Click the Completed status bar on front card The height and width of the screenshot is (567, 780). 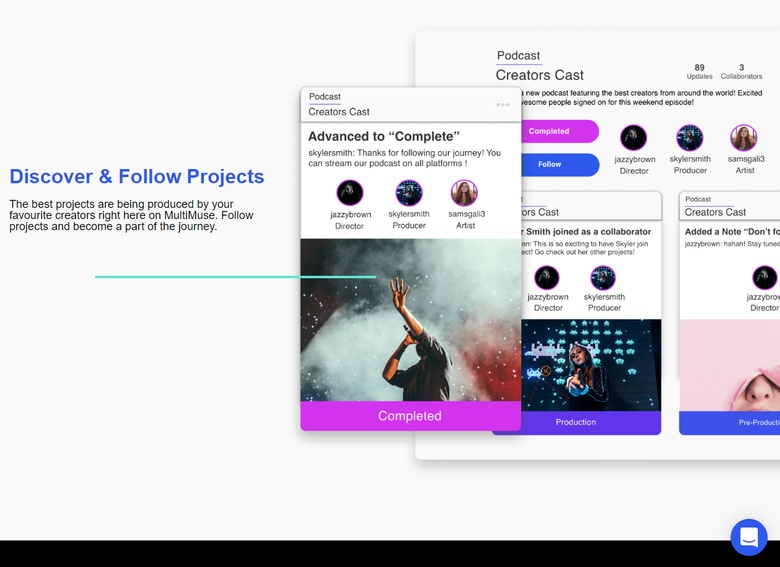click(x=410, y=416)
